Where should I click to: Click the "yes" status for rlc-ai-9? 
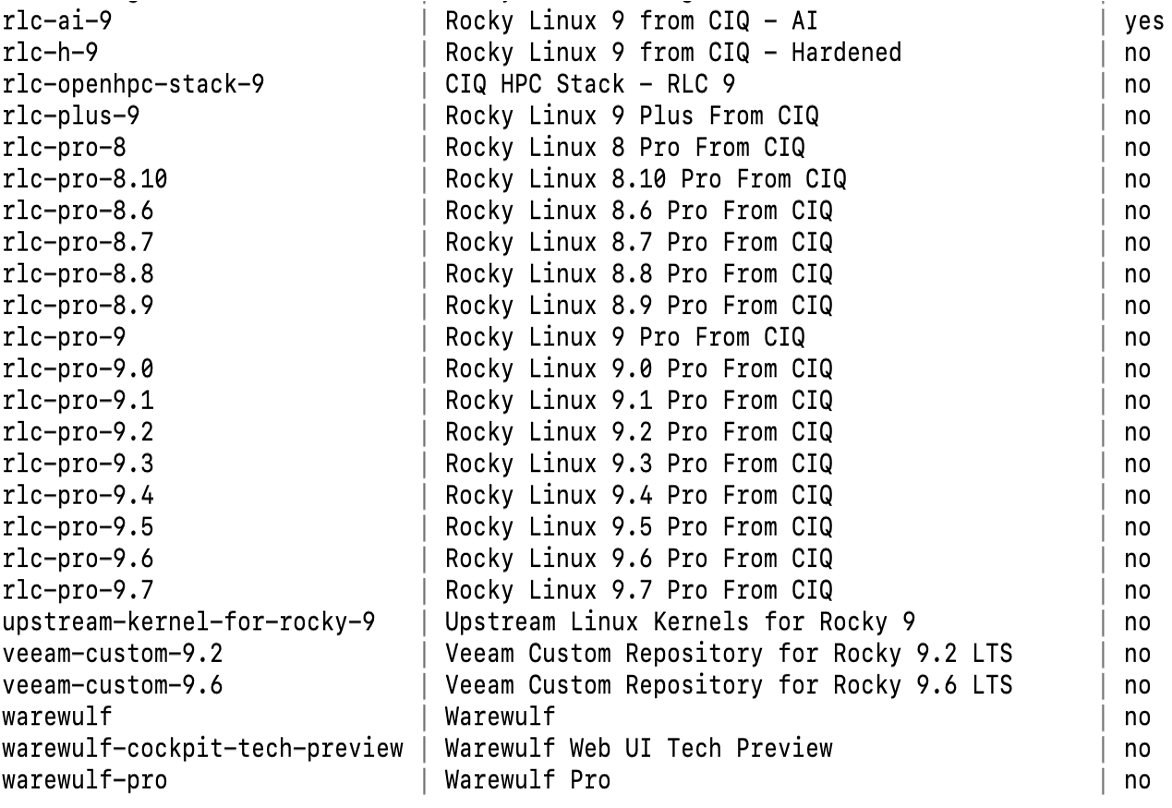tap(1144, 22)
